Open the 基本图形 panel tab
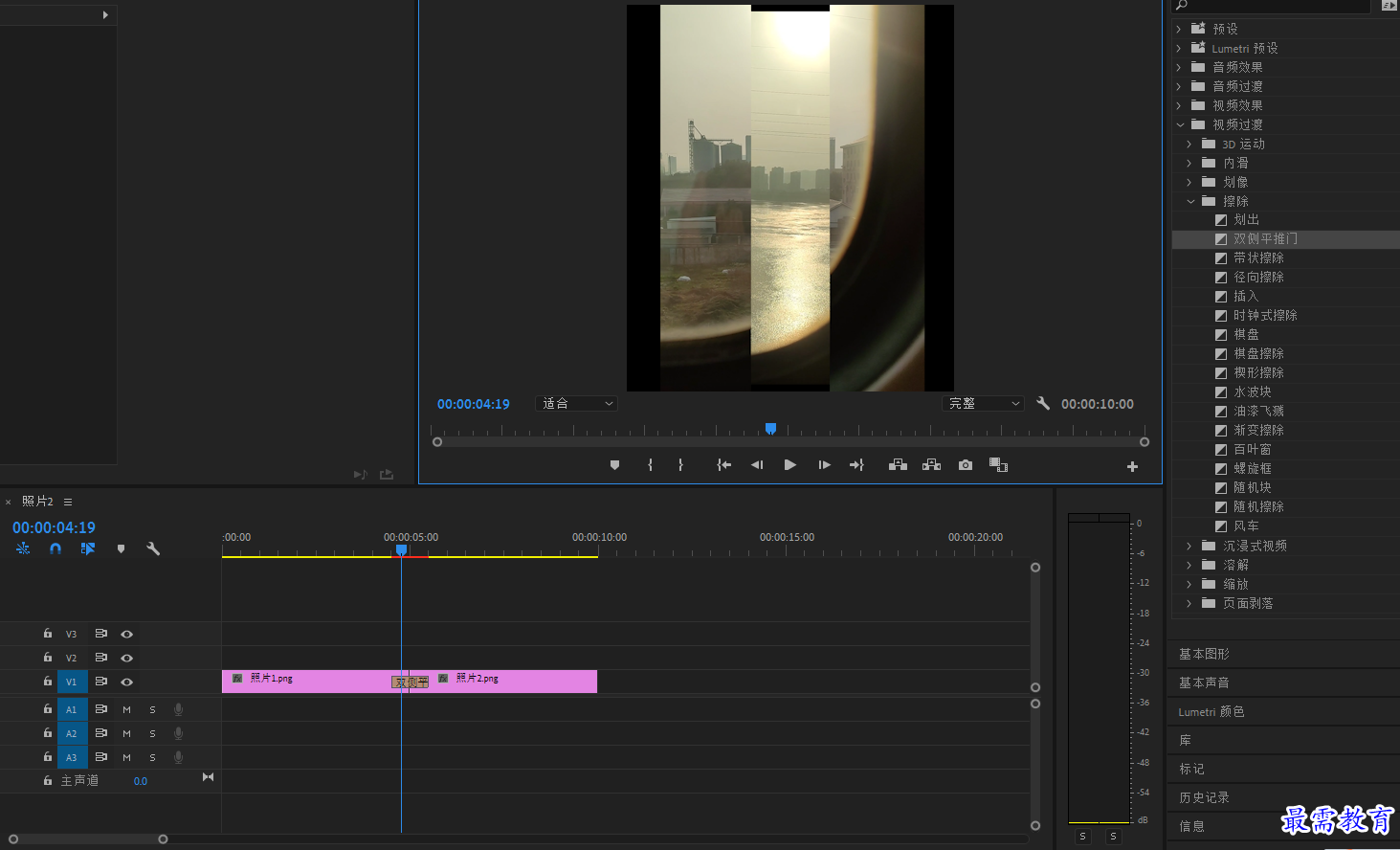Image resolution: width=1400 pixels, height=850 pixels. point(1204,654)
